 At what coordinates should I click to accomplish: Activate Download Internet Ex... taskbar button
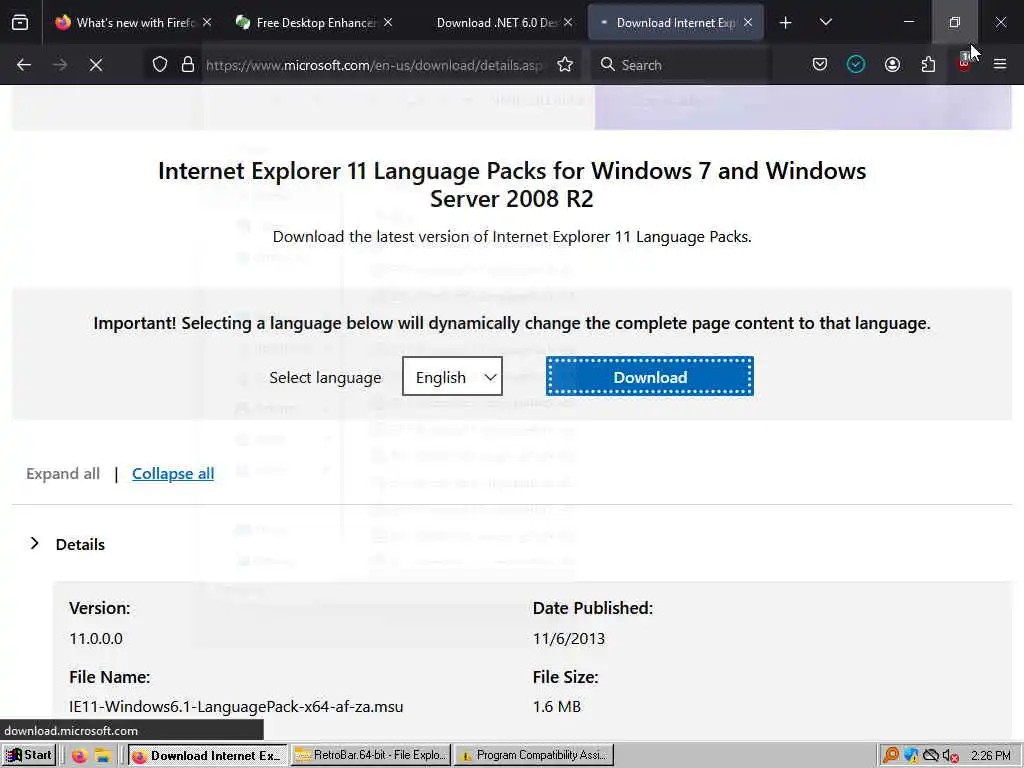click(x=208, y=756)
